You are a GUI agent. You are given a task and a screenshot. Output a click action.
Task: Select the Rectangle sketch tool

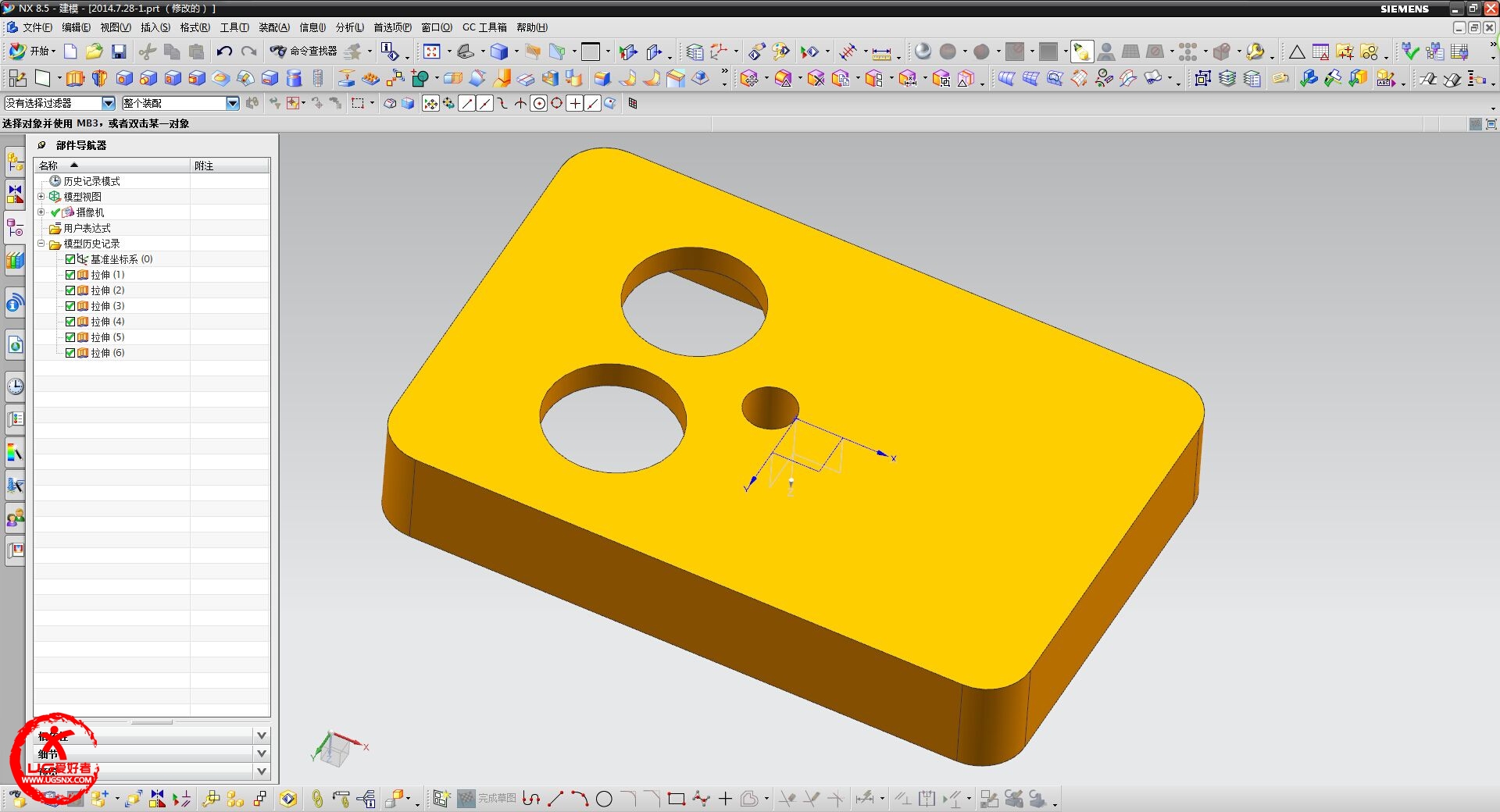(677, 799)
